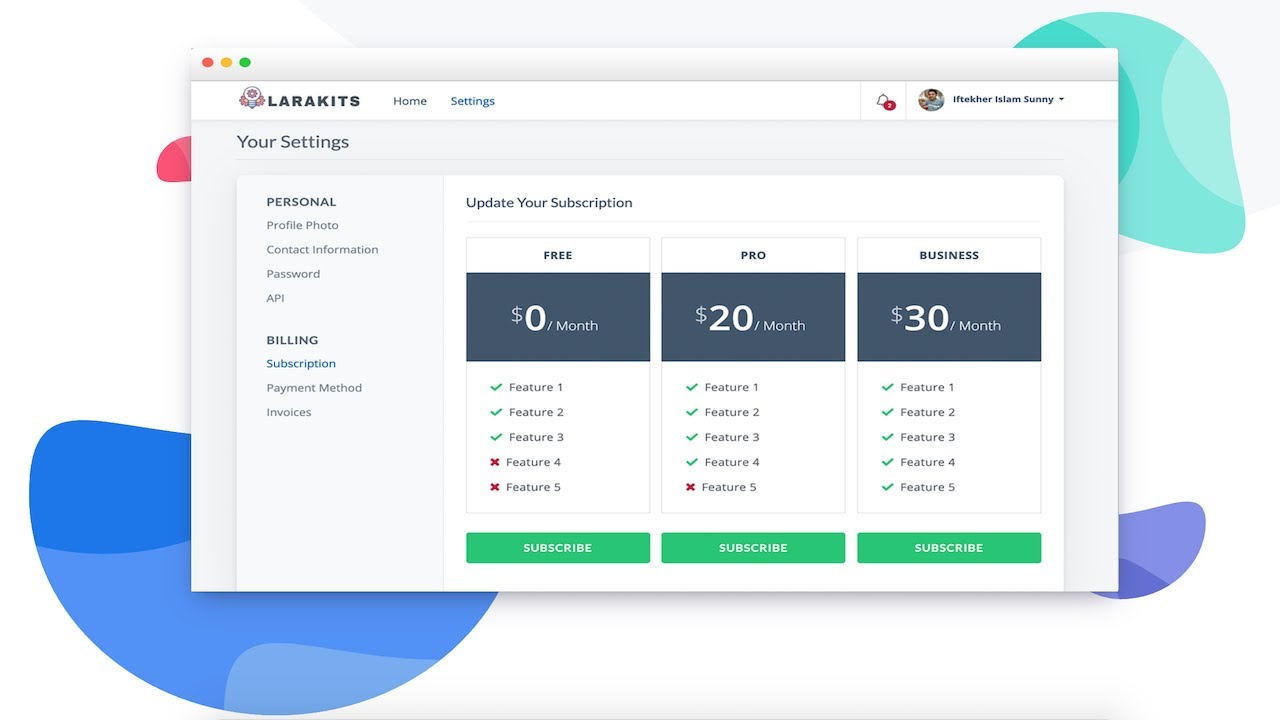Viewport: 1280px width, 720px height.
Task: Open the Password settings section
Action: (293, 274)
